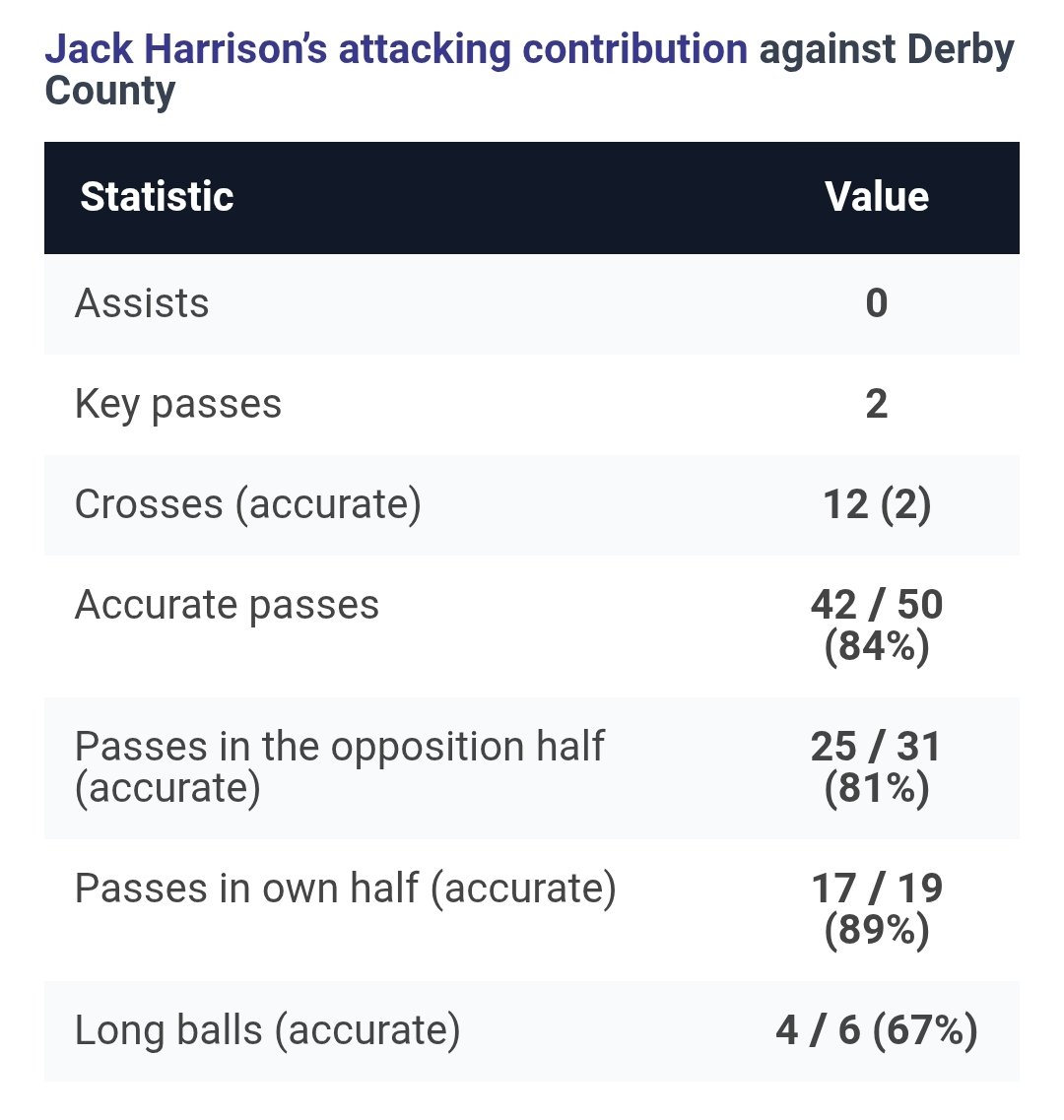Click the "Value" column header

pyautogui.click(x=877, y=197)
